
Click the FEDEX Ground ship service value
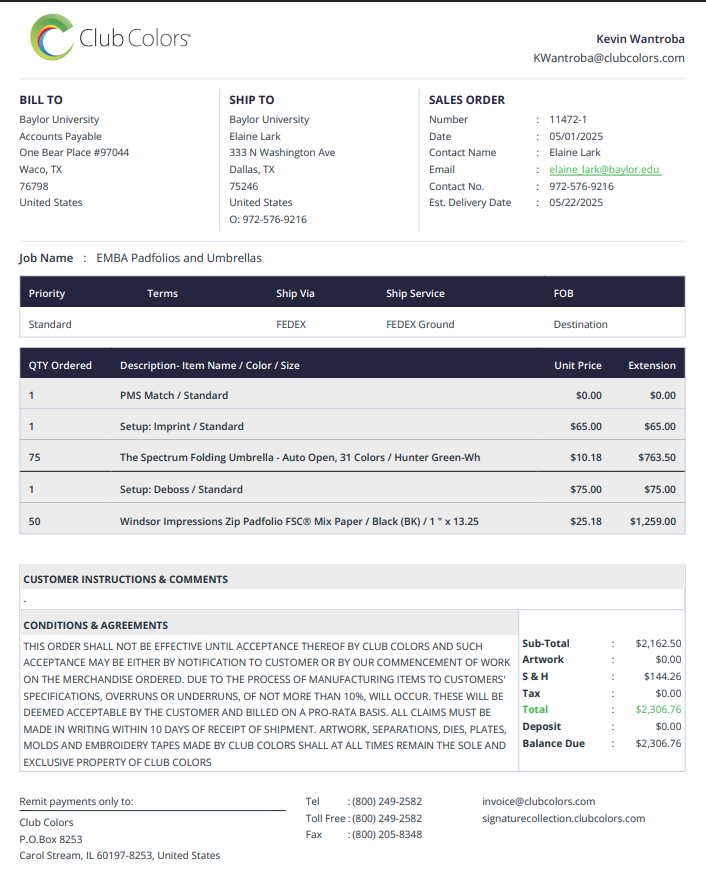click(420, 324)
